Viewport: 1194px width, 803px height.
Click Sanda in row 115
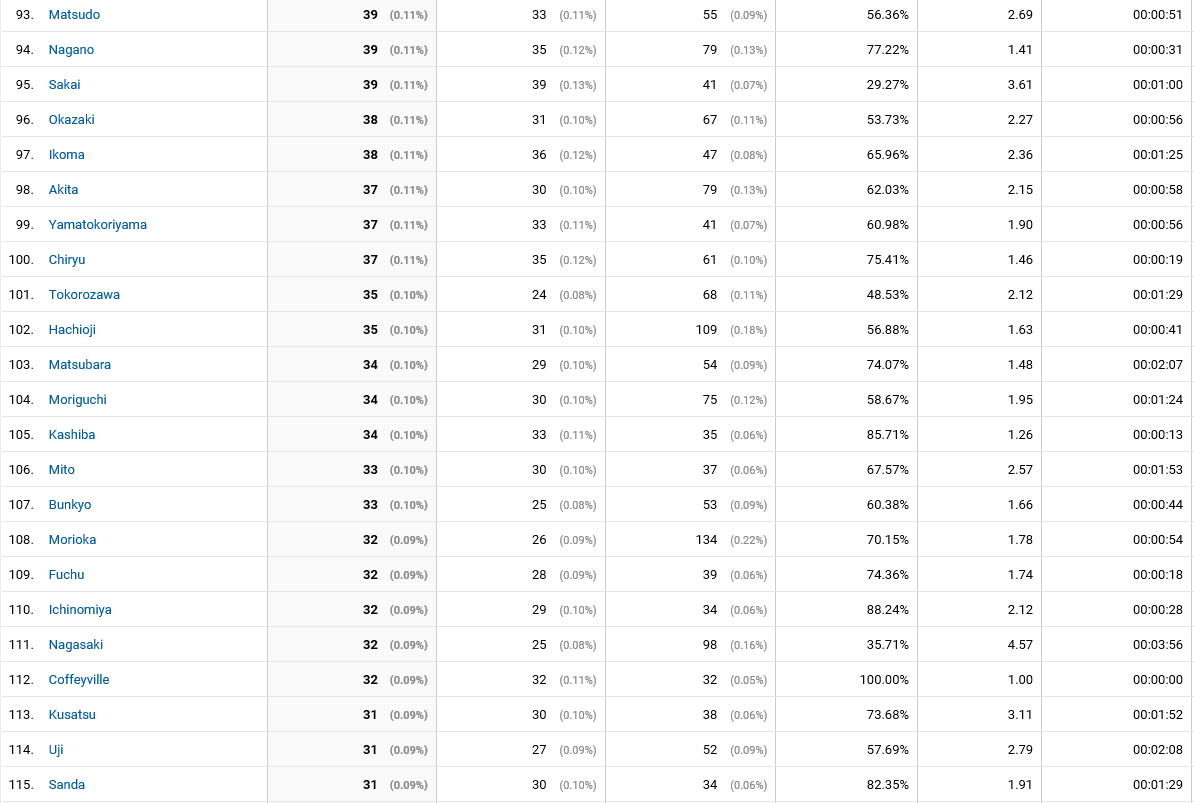(66, 785)
